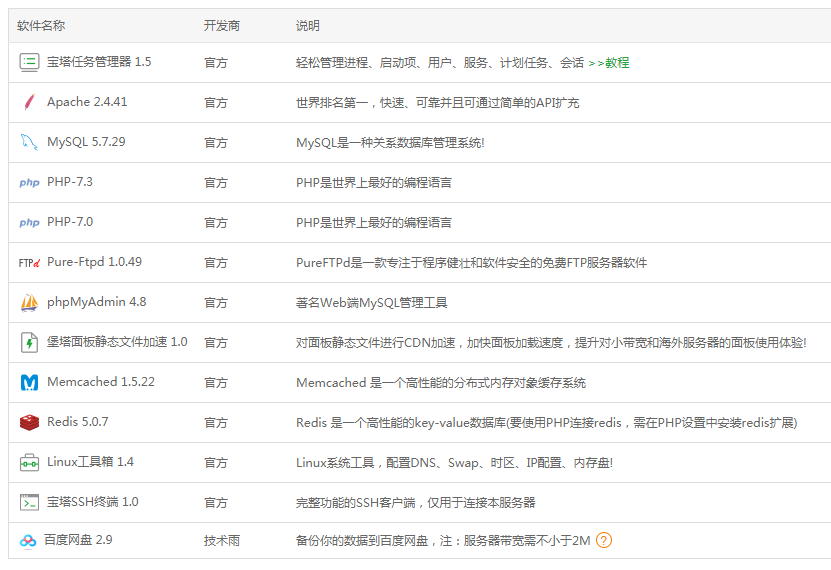Screen dimensions: 831x570
Task: Click the 宝塔SSH终端 terminal icon
Action: (29, 502)
